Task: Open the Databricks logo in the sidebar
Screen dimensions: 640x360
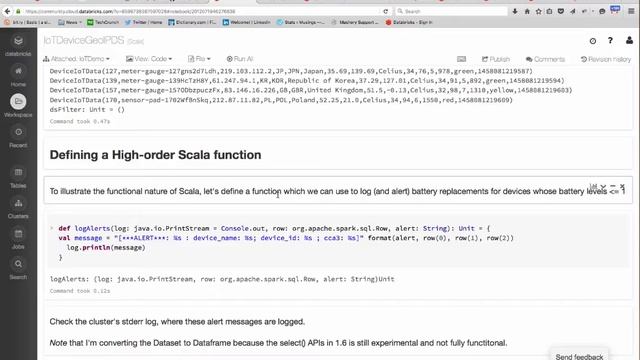Action: [x=18, y=41]
